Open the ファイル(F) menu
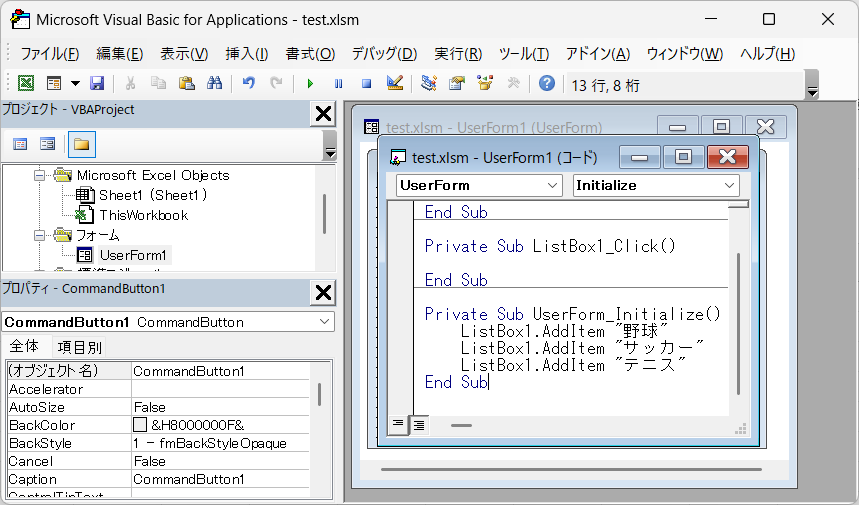The height and width of the screenshot is (505, 859). (50, 54)
